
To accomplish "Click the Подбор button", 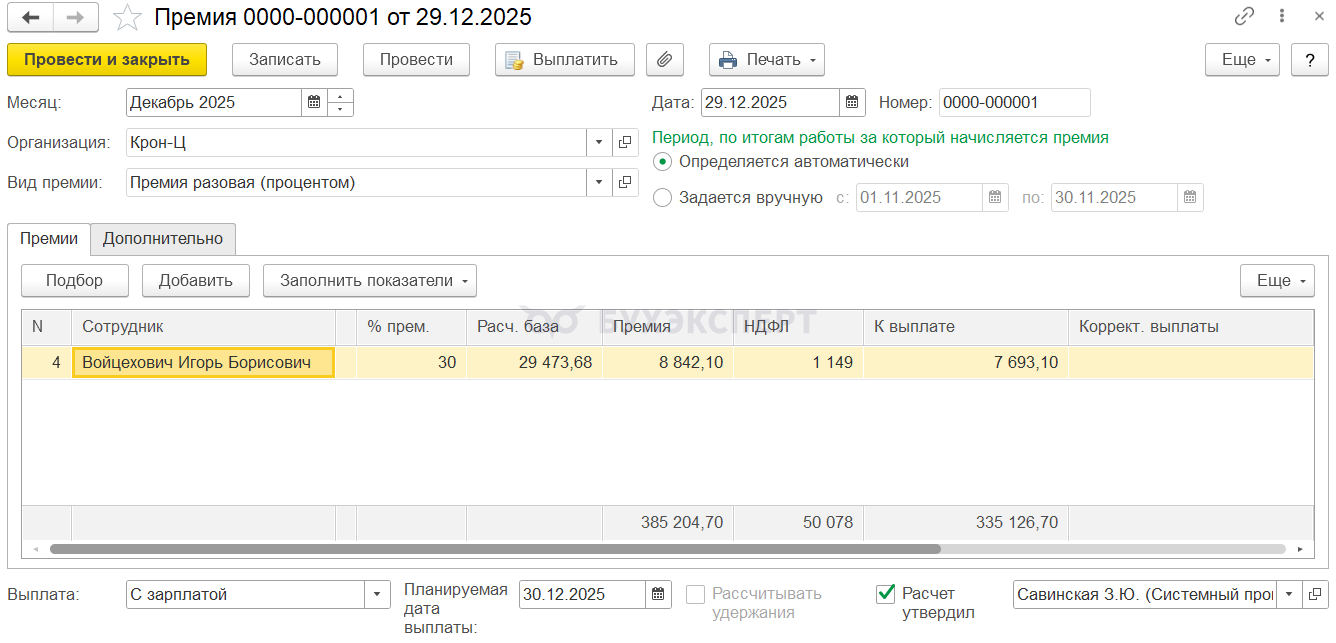I will (75, 280).
